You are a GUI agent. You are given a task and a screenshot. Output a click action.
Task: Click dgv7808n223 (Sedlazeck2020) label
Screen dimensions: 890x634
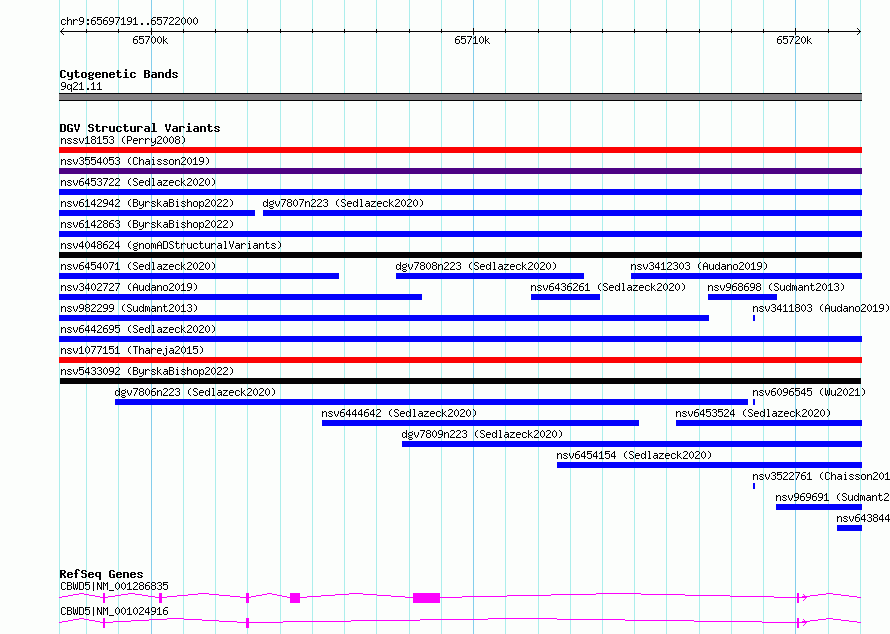point(476,266)
